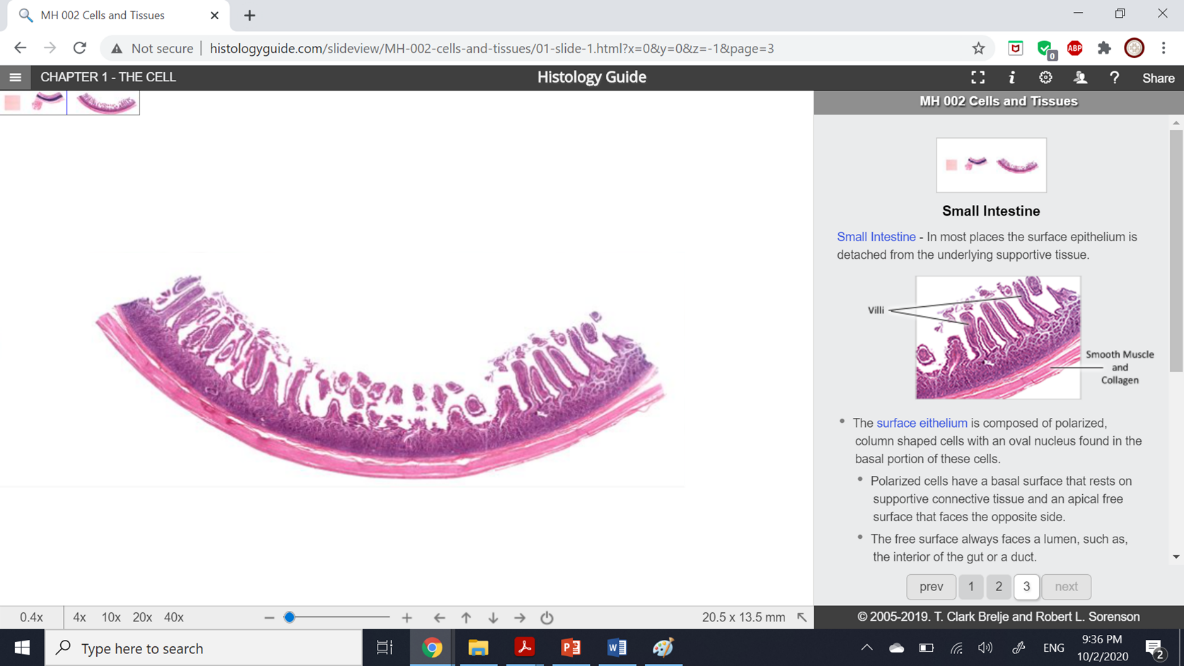Open the slide information icon

click(1011, 78)
